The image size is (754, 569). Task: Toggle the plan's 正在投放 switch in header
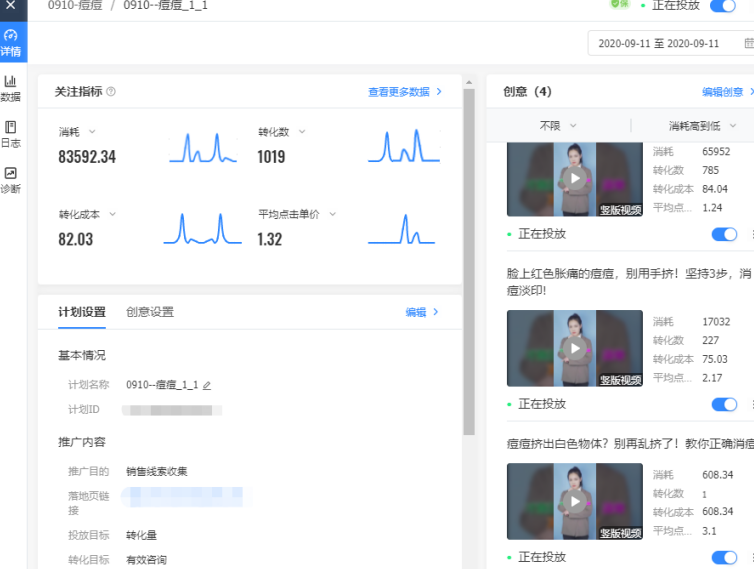[723, 6]
